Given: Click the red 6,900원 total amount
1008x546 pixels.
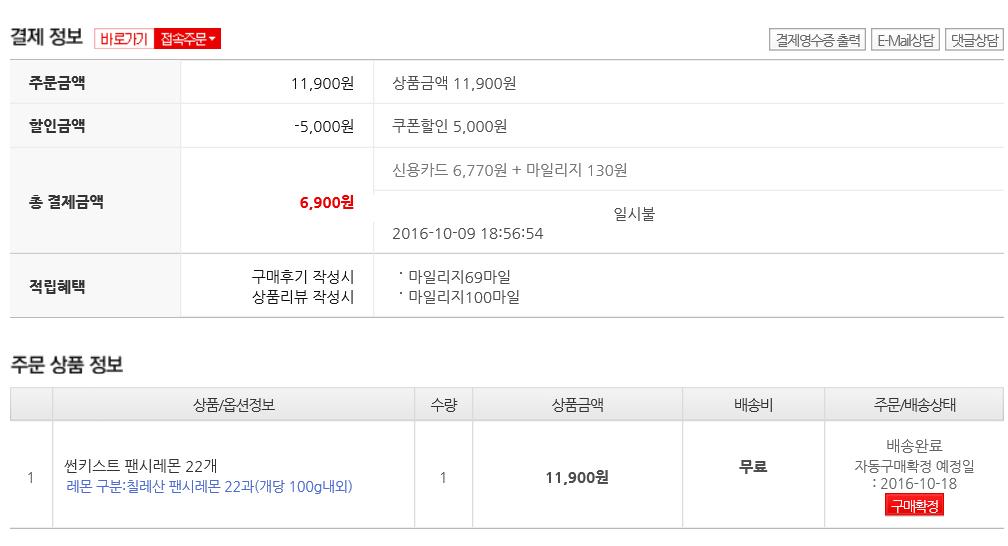Looking at the screenshot, I should 326,202.
